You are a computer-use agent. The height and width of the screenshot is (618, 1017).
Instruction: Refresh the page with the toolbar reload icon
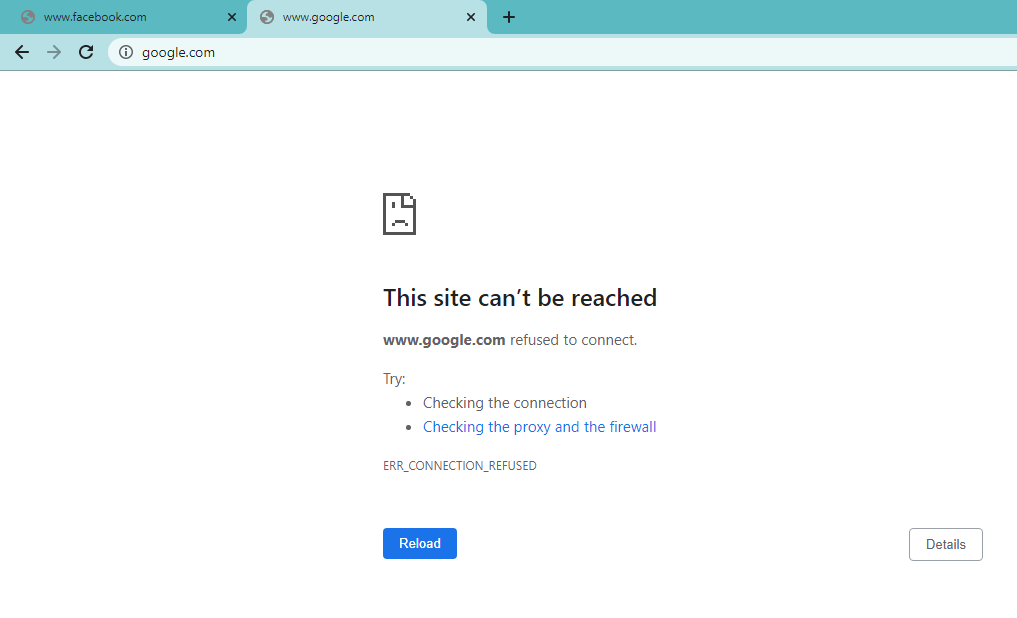pyautogui.click(x=86, y=53)
